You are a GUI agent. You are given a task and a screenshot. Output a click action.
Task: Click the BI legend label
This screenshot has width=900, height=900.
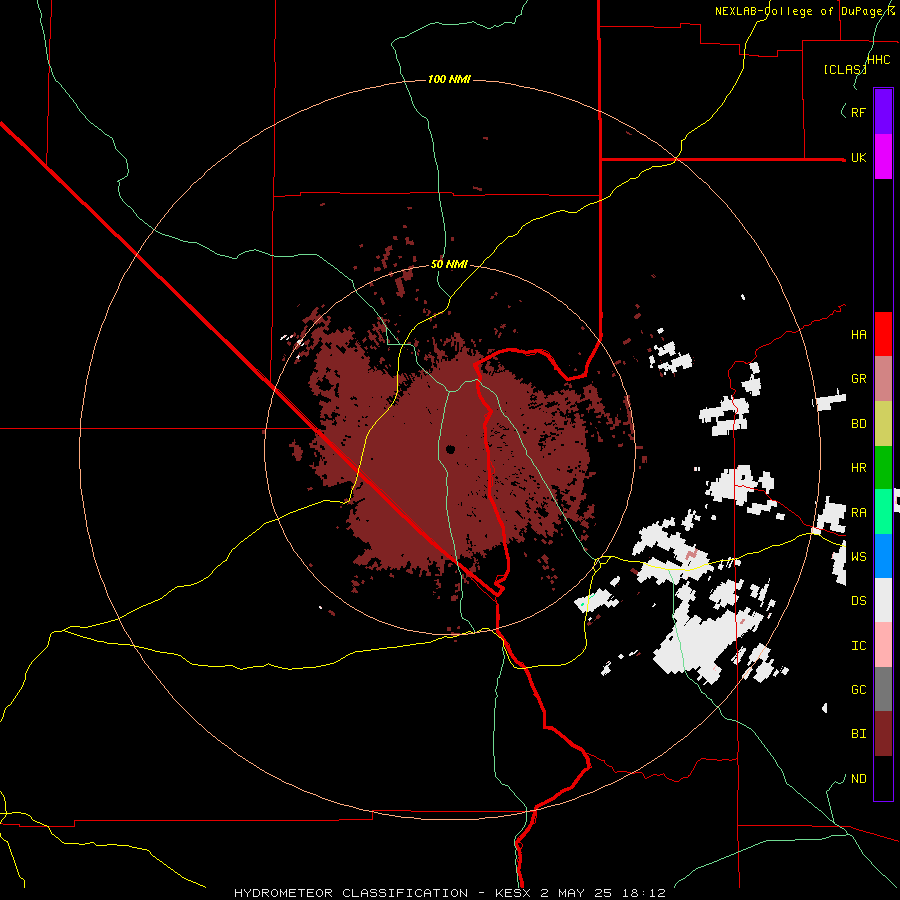(858, 734)
